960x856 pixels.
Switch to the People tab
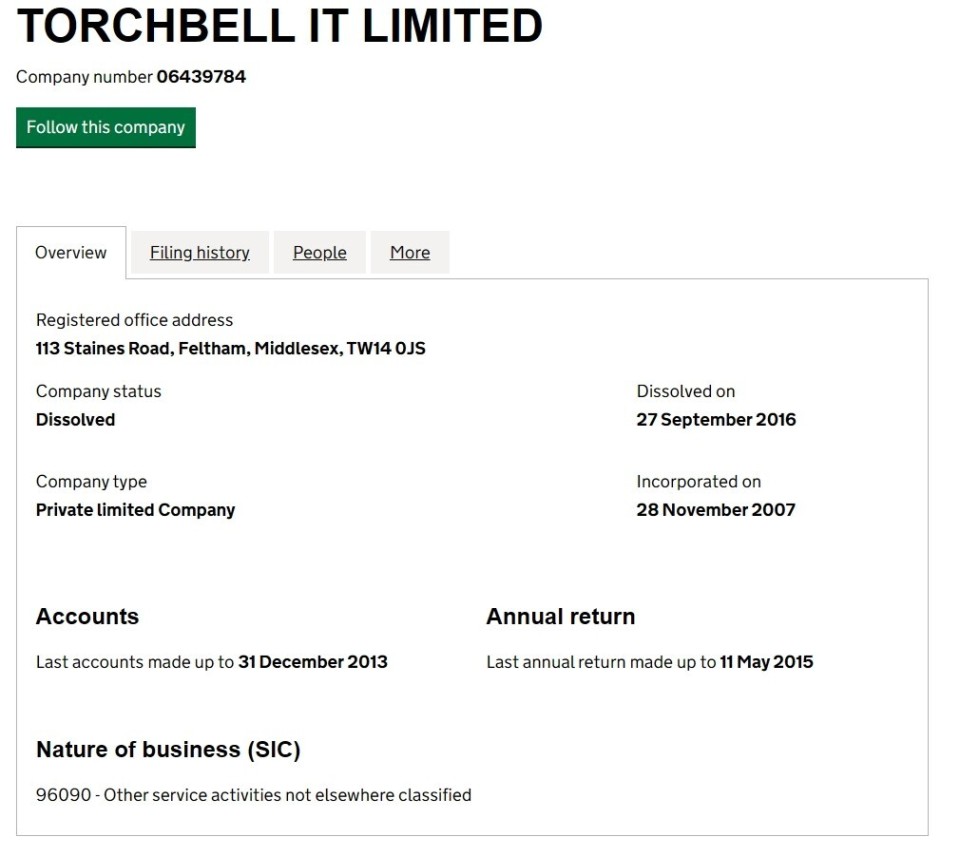point(320,252)
